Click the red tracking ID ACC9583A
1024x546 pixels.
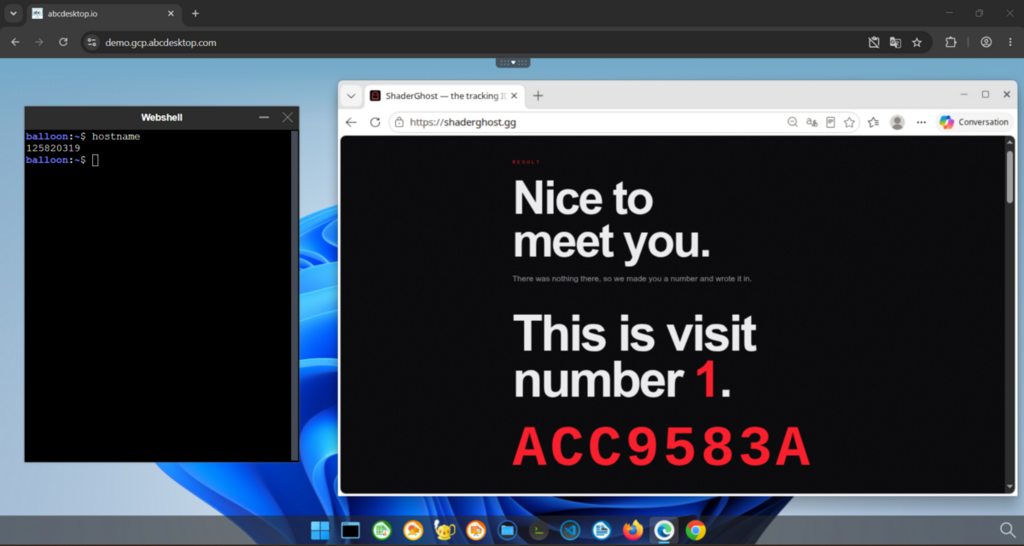pos(662,448)
